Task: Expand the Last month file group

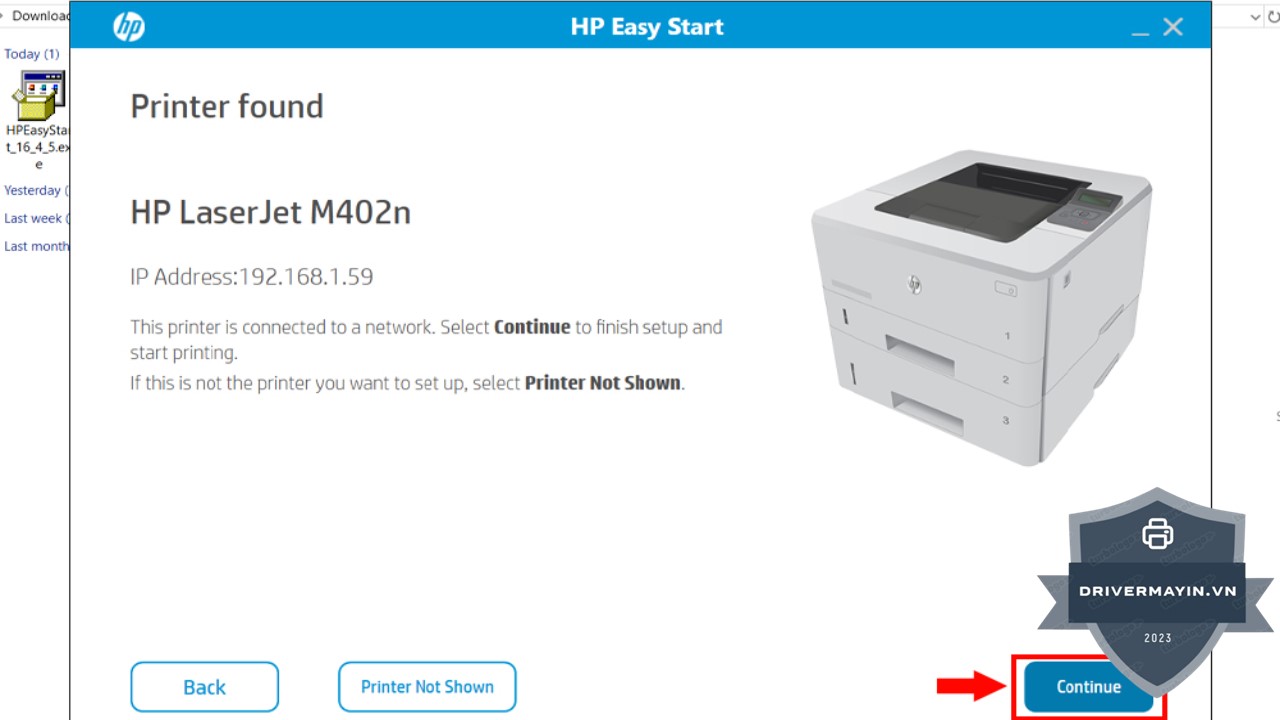Action: pyautogui.click(x=36, y=246)
